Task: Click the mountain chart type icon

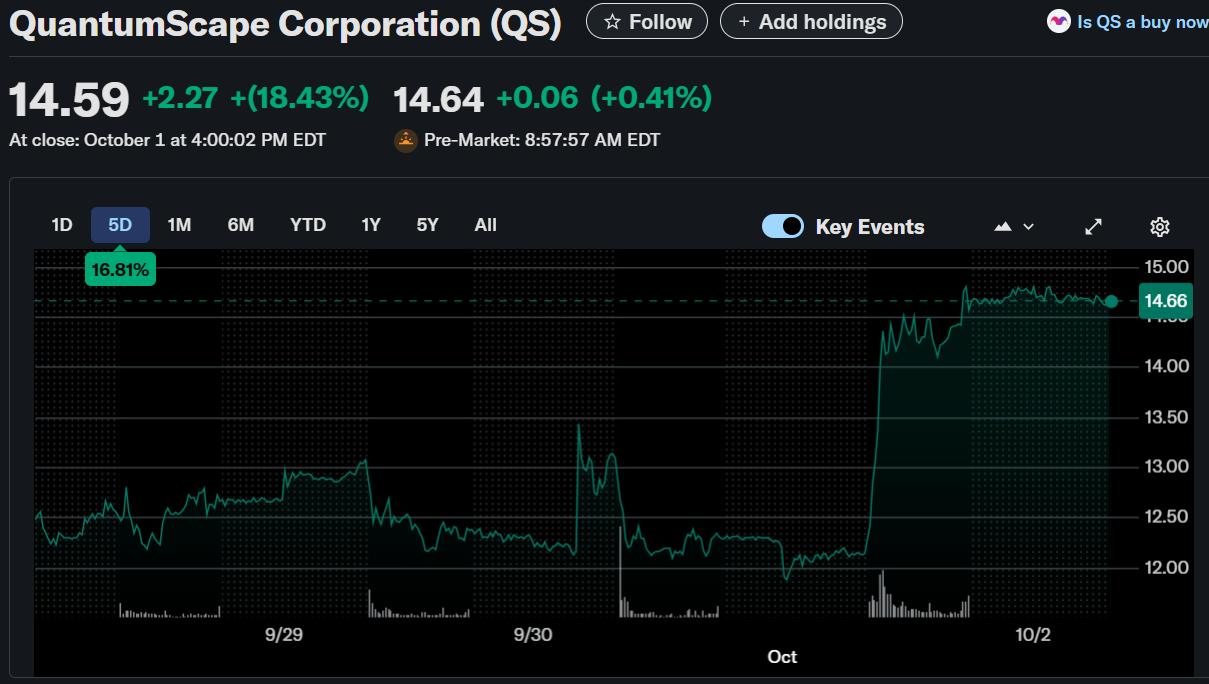Action: (x=1003, y=227)
